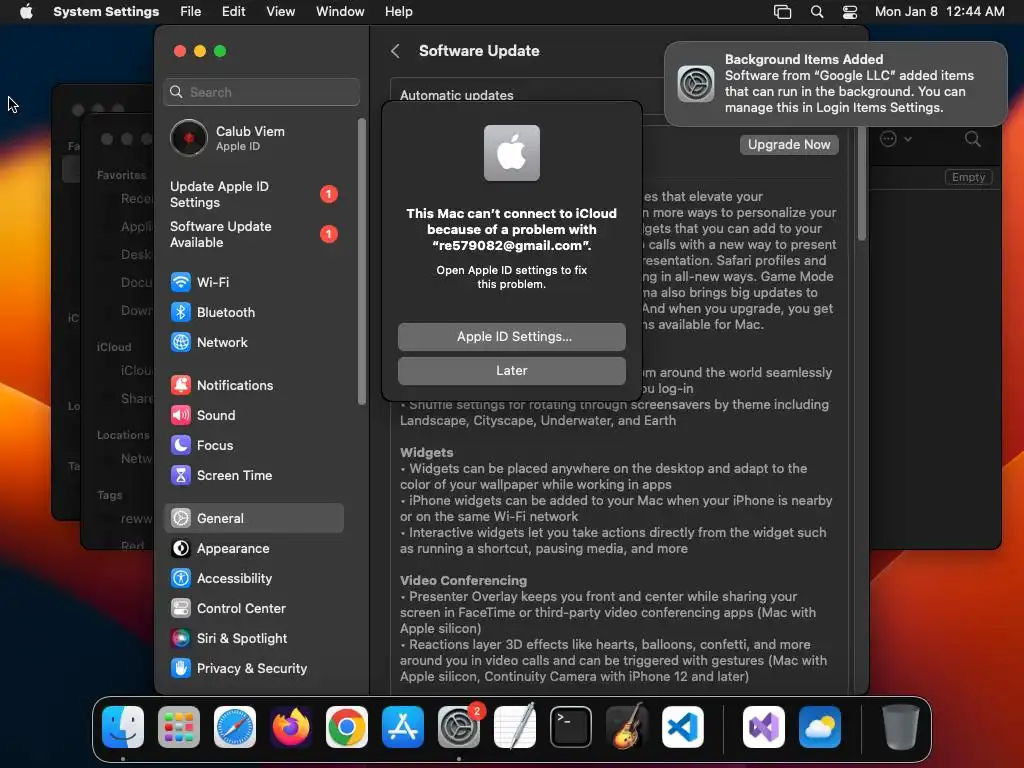The height and width of the screenshot is (768, 1024).
Task: Launch Firefox from the Dock
Action: coord(291,727)
